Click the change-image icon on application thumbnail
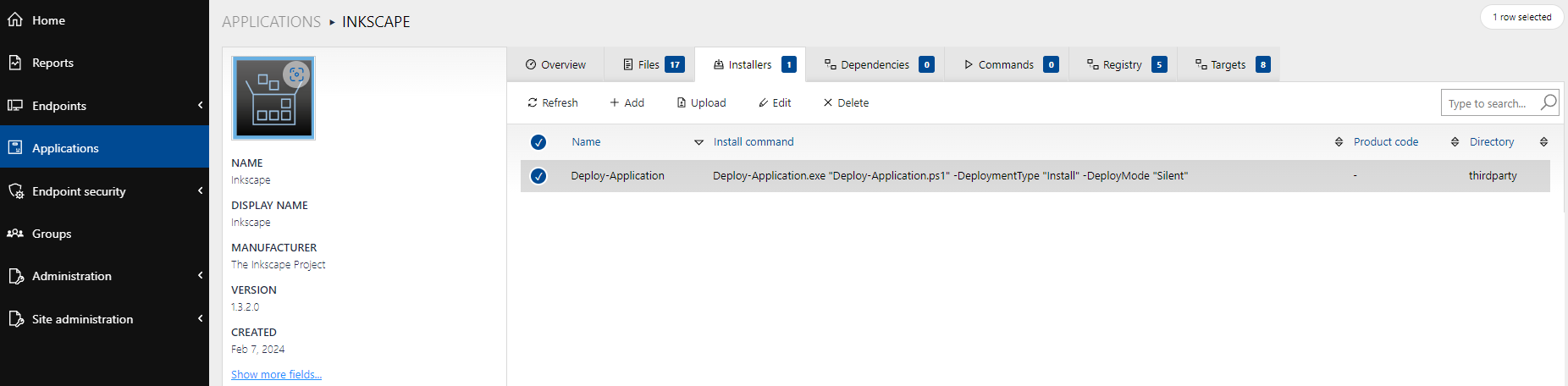Image resolution: width=1568 pixels, height=386 pixels. pos(296,74)
